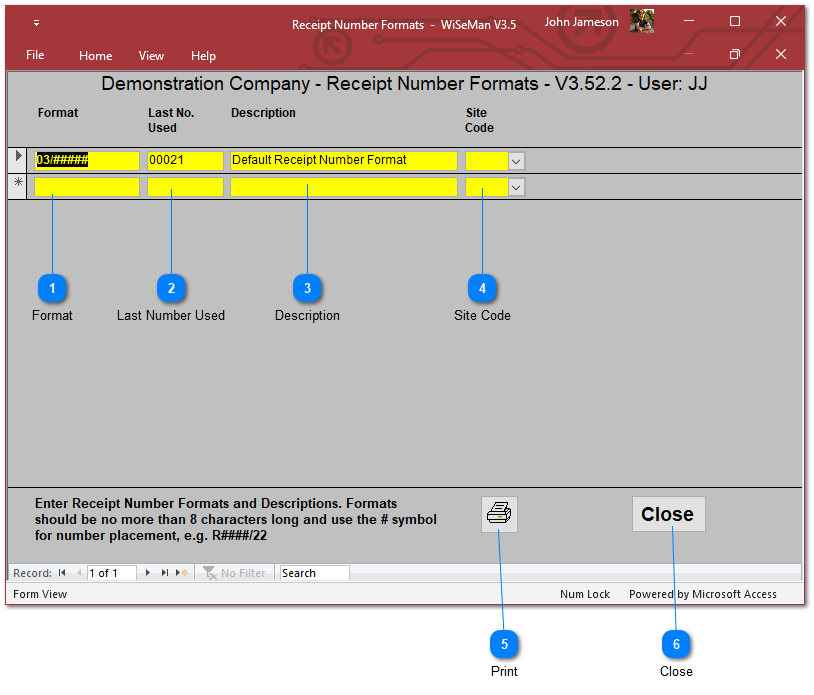The height and width of the screenshot is (695, 814).
Task: Select the first row's record selector
Action: click(x=18, y=158)
